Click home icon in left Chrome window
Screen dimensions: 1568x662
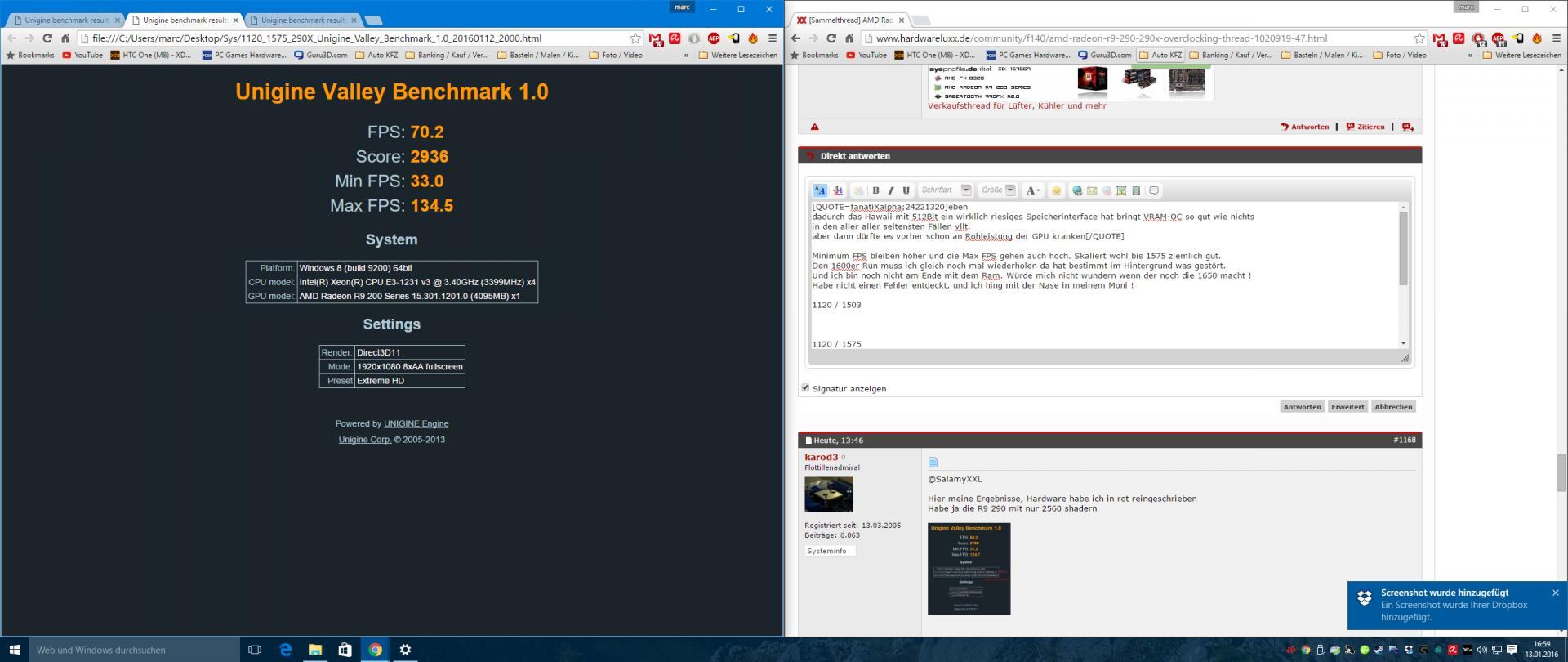65,38
